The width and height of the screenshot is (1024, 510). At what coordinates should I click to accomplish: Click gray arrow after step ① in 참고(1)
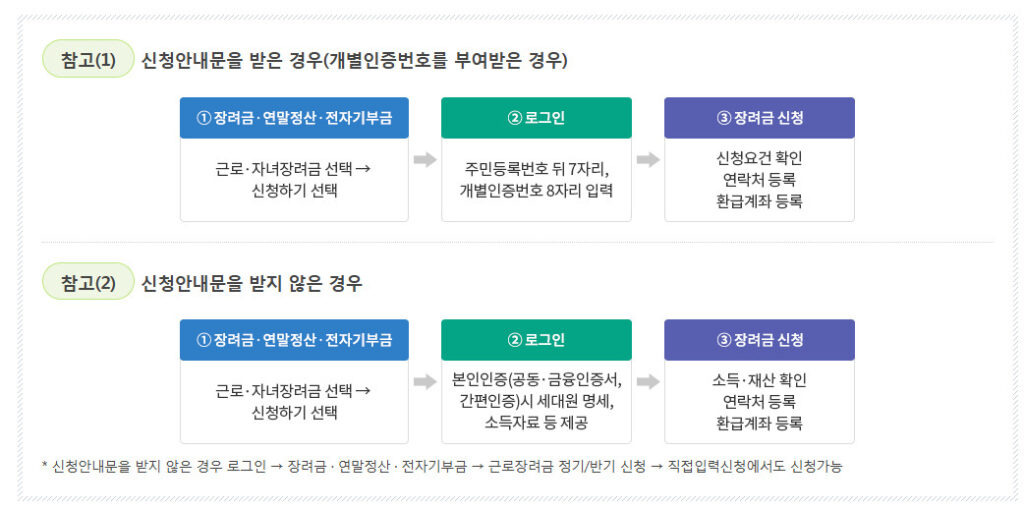[425, 160]
